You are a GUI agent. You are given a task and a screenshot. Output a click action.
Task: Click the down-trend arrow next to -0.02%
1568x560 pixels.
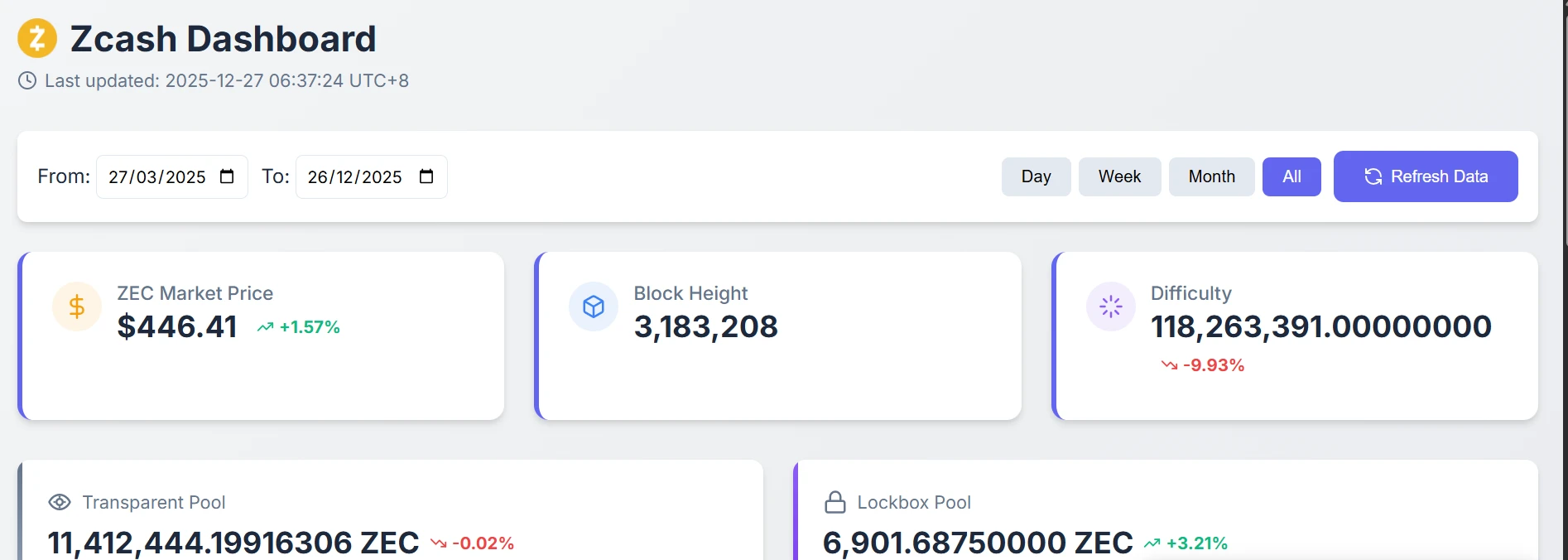[x=439, y=543]
